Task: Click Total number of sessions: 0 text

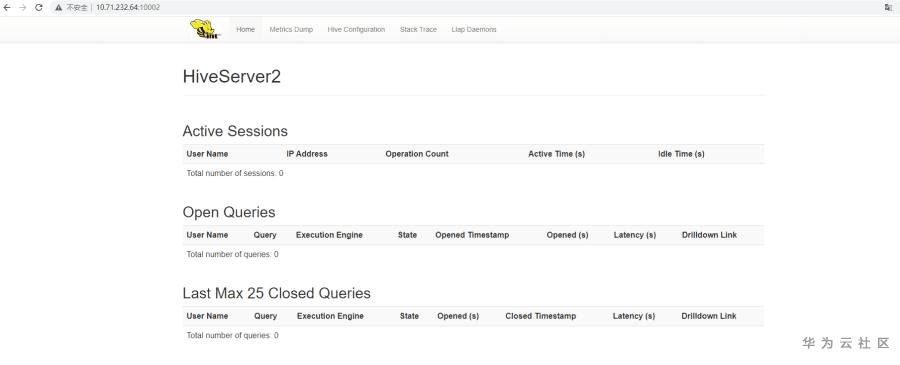Action: click(235, 173)
